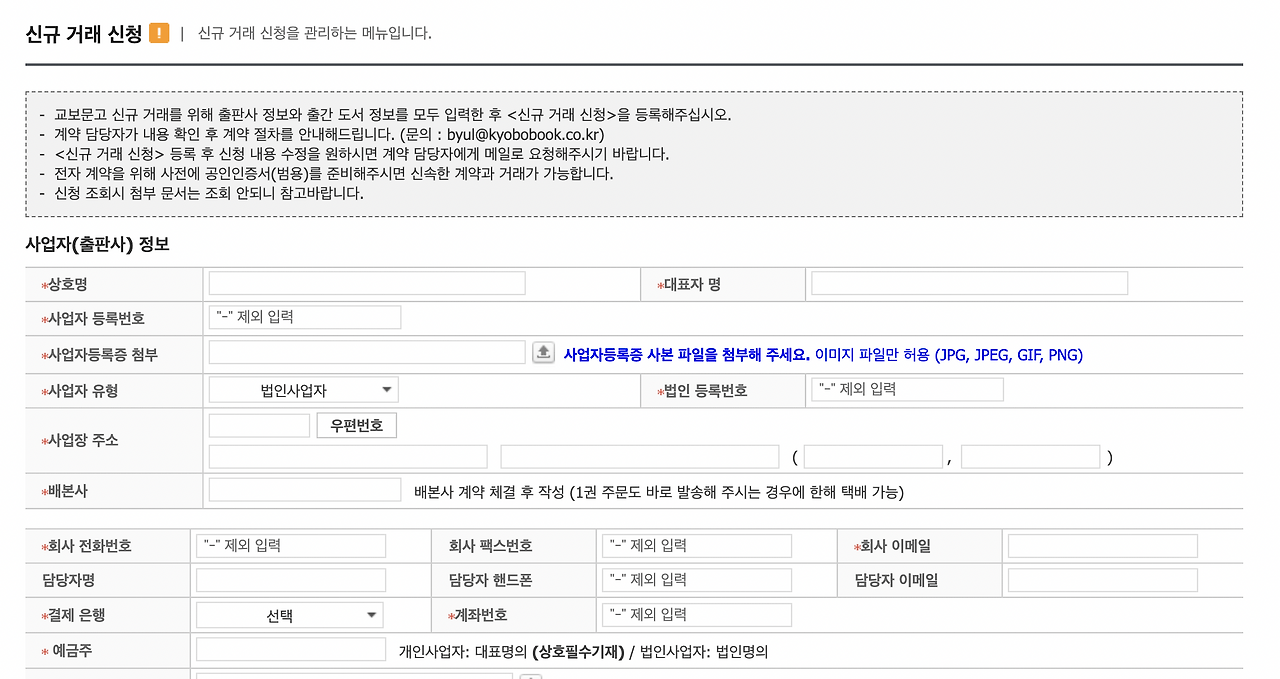This screenshot has width=1280, height=679.
Task: Click the 우편번호 postal code button
Action: tap(356, 424)
